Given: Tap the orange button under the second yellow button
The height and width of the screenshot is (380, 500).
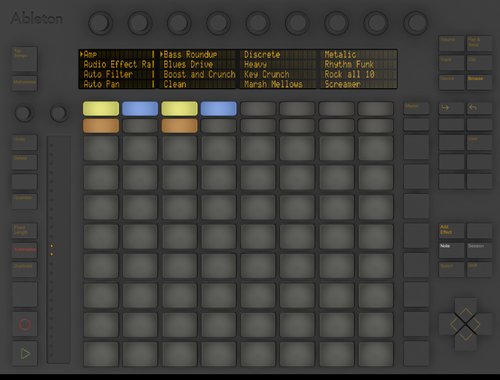Looking at the screenshot, I should (x=179, y=126).
